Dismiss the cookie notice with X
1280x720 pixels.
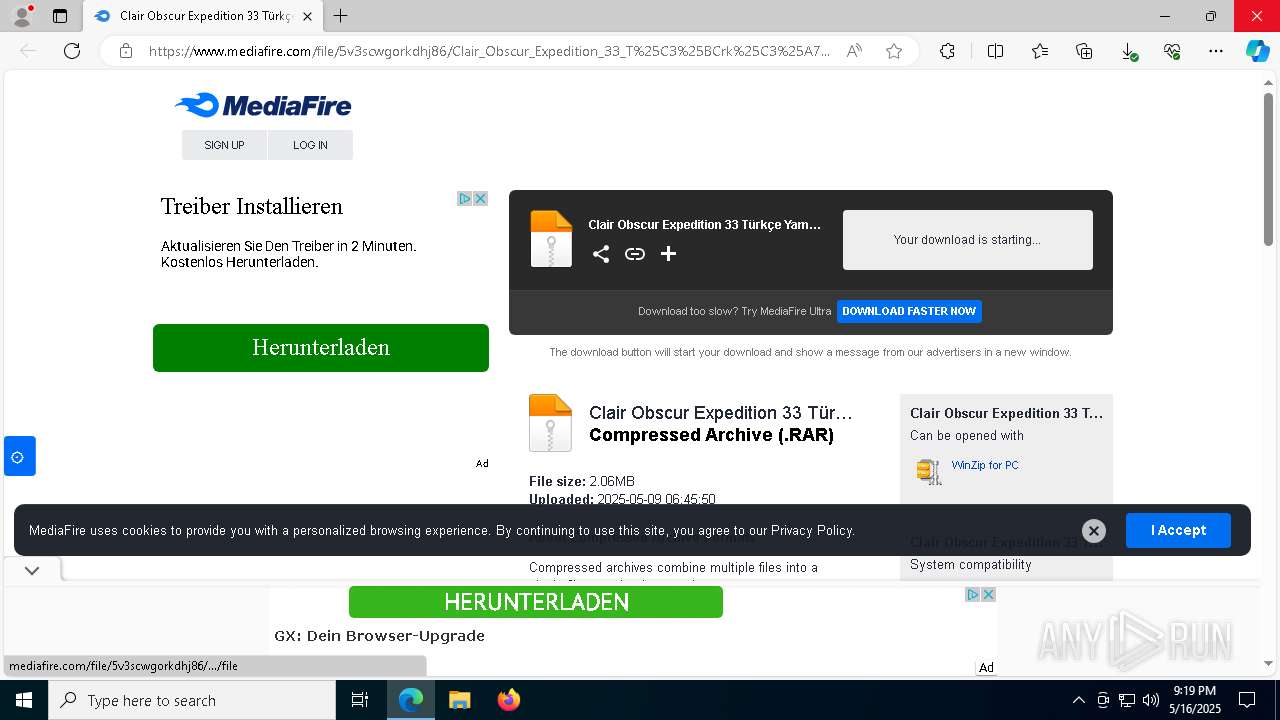(x=1094, y=531)
